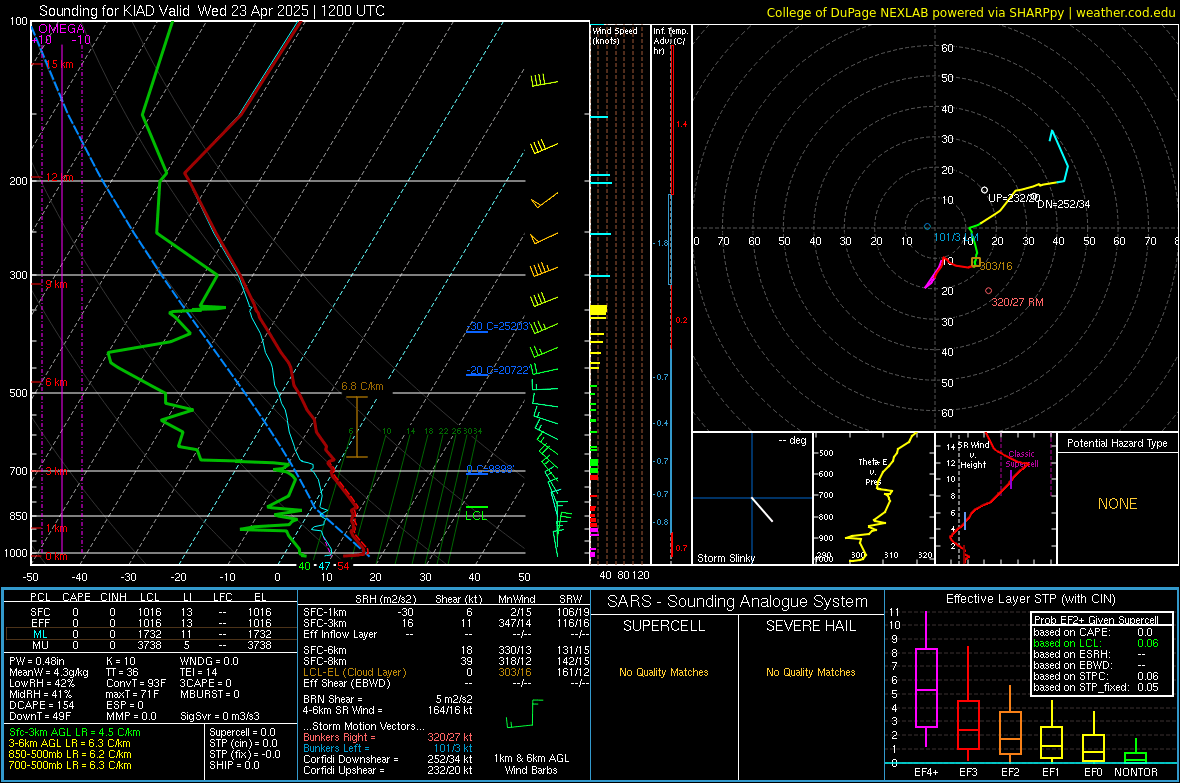Click the BRN Shear = row label
The height and width of the screenshot is (783, 1180).
pos(332,699)
